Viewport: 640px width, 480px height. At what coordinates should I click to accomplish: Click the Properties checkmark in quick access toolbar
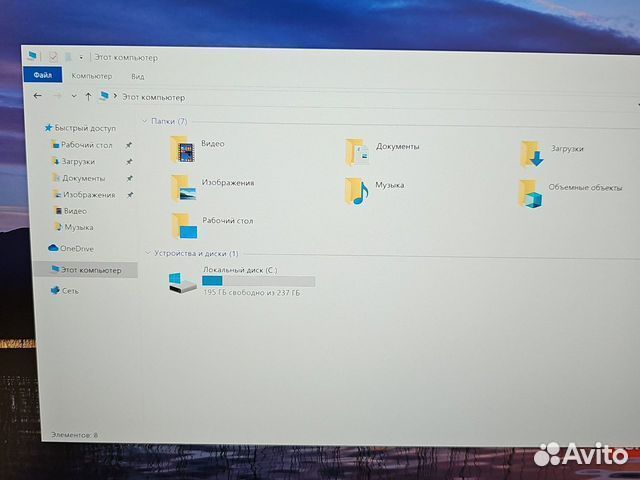point(53,57)
